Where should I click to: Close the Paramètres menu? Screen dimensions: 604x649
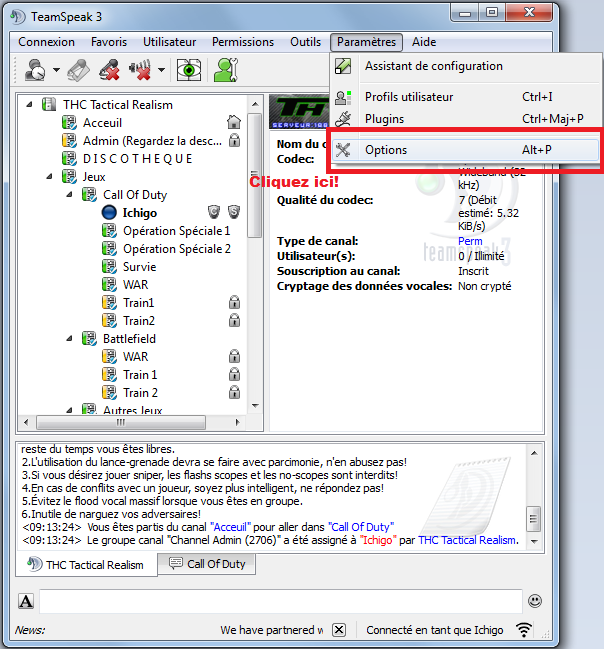(366, 42)
